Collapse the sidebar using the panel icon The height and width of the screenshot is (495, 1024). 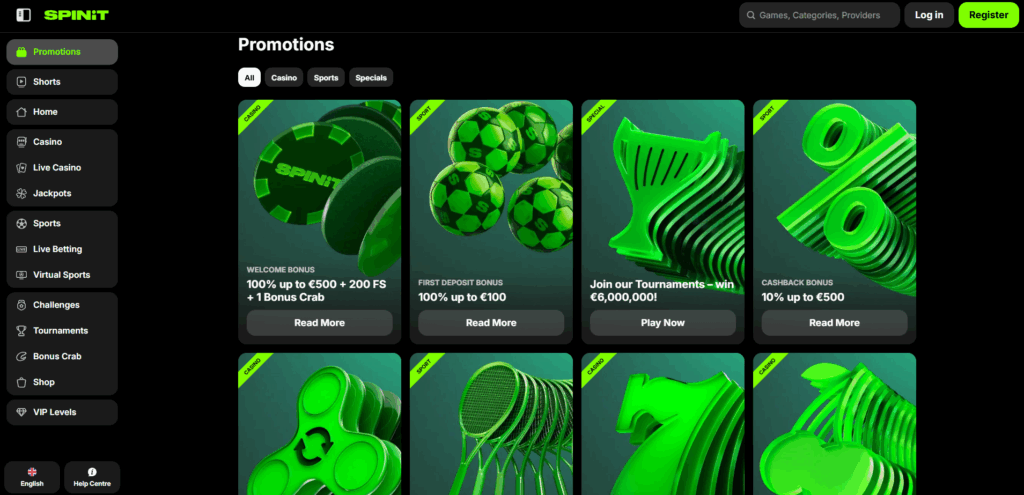coord(24,15)
